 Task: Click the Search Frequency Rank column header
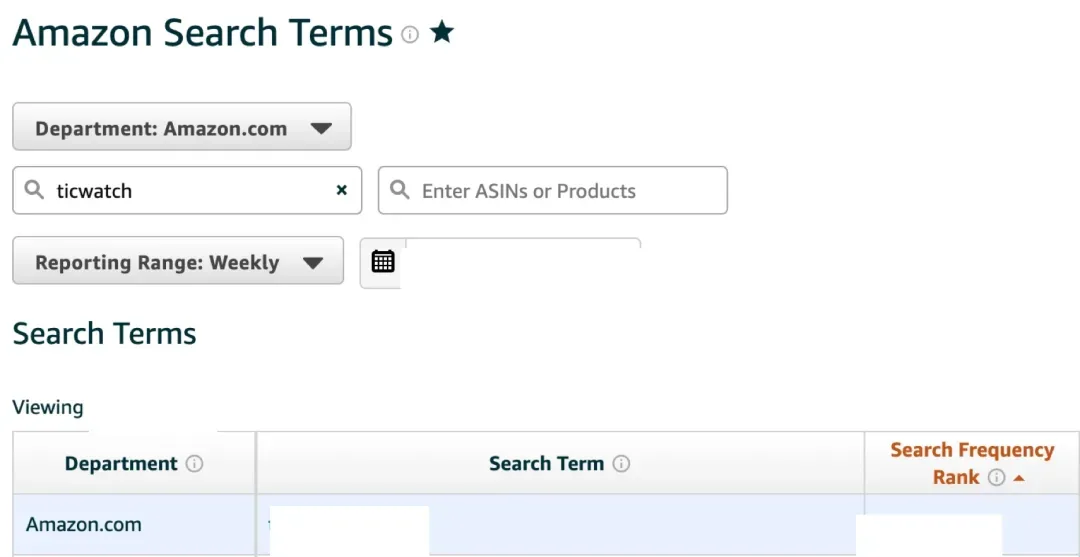click(972, 463)
